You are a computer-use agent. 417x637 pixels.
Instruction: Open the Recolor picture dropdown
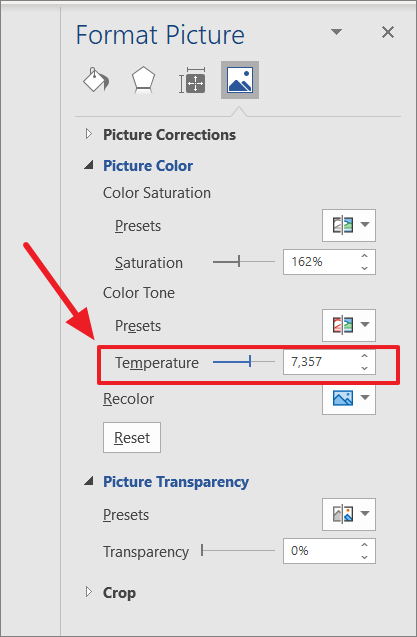click(x=349, y=399)
